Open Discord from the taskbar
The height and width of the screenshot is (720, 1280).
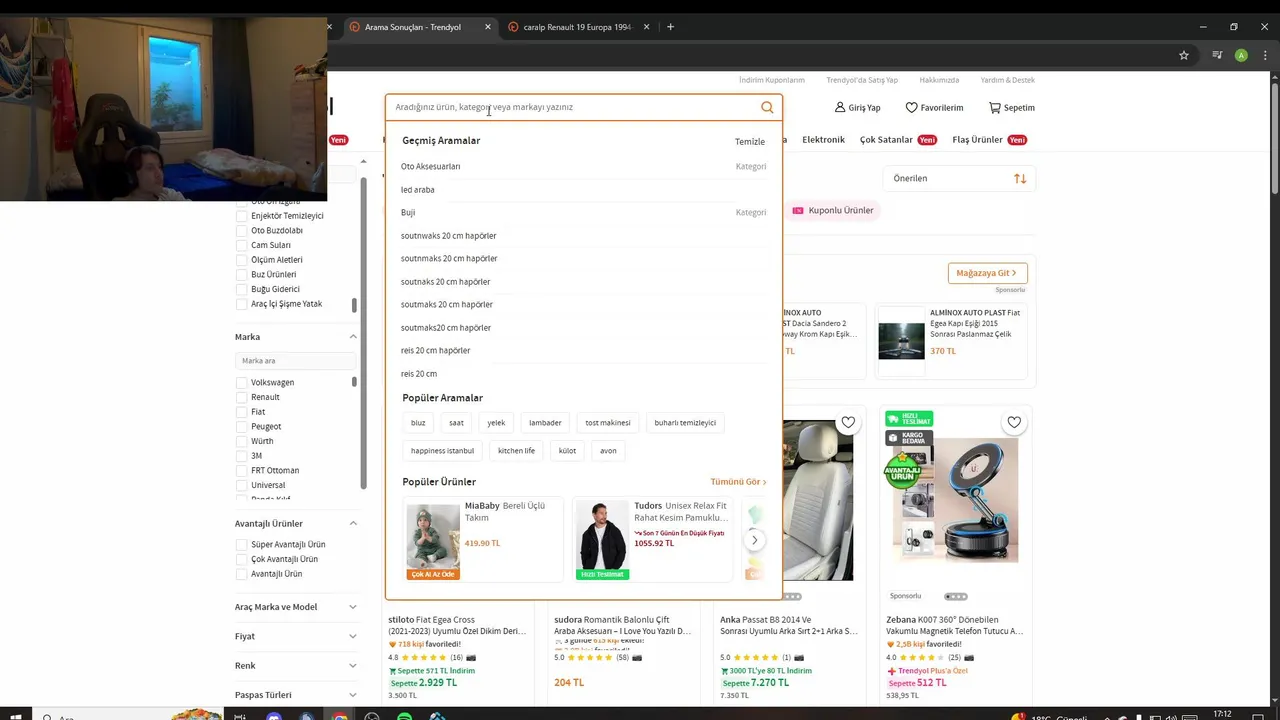coord(274,716)
